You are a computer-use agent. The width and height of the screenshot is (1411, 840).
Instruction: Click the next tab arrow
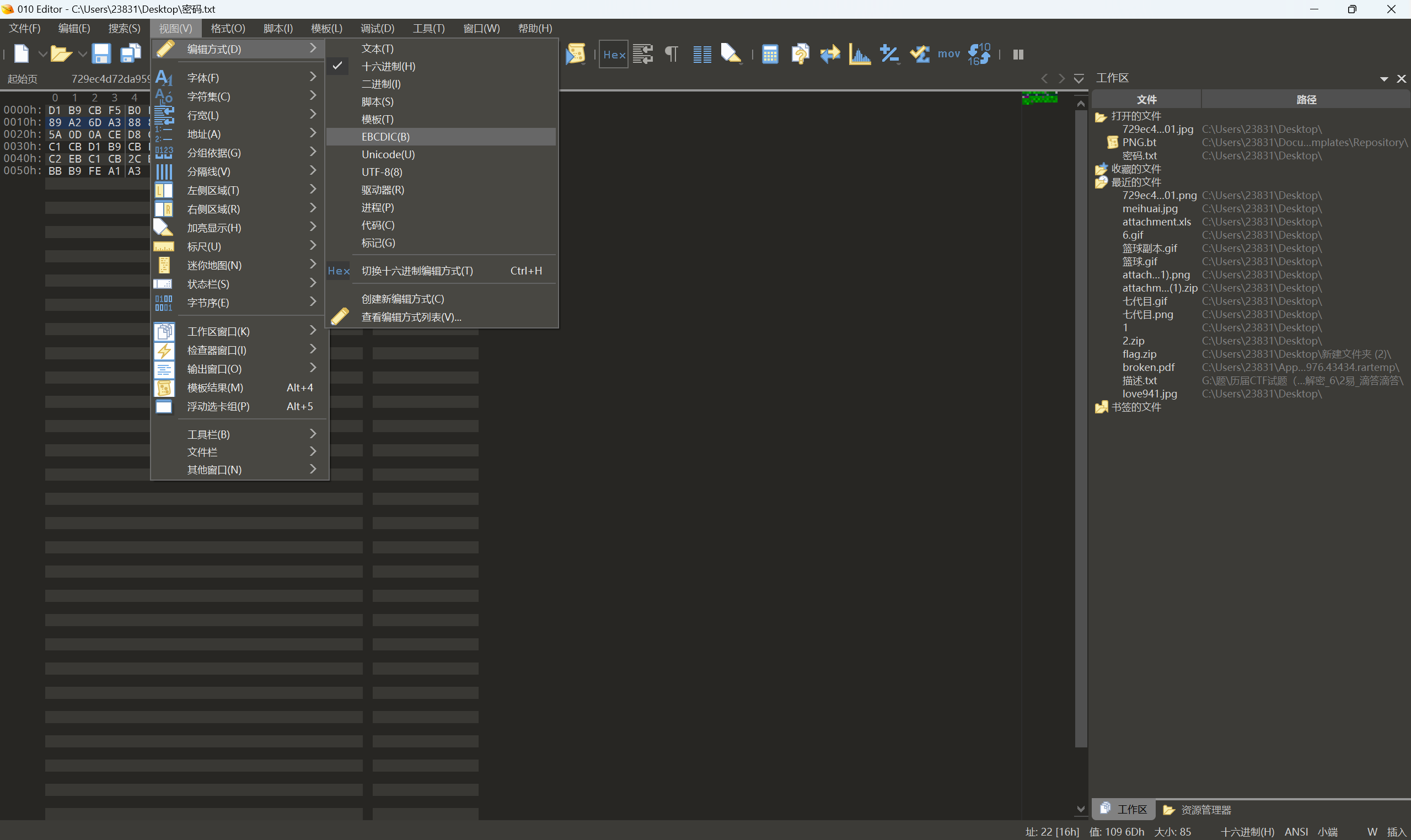(1061, 79)
